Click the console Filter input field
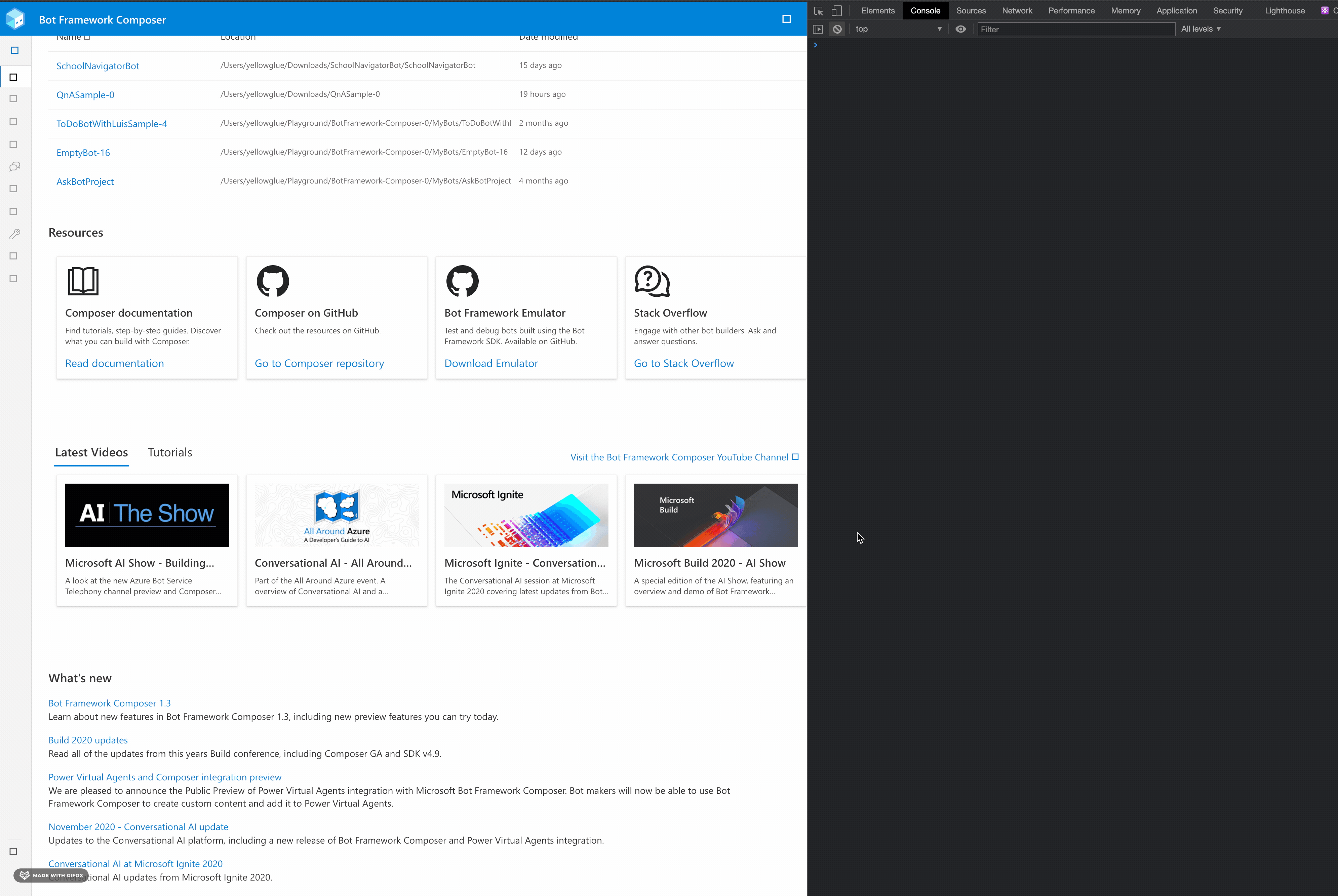The height and width of the screenshot is (896, 1338). (1076, 29)
